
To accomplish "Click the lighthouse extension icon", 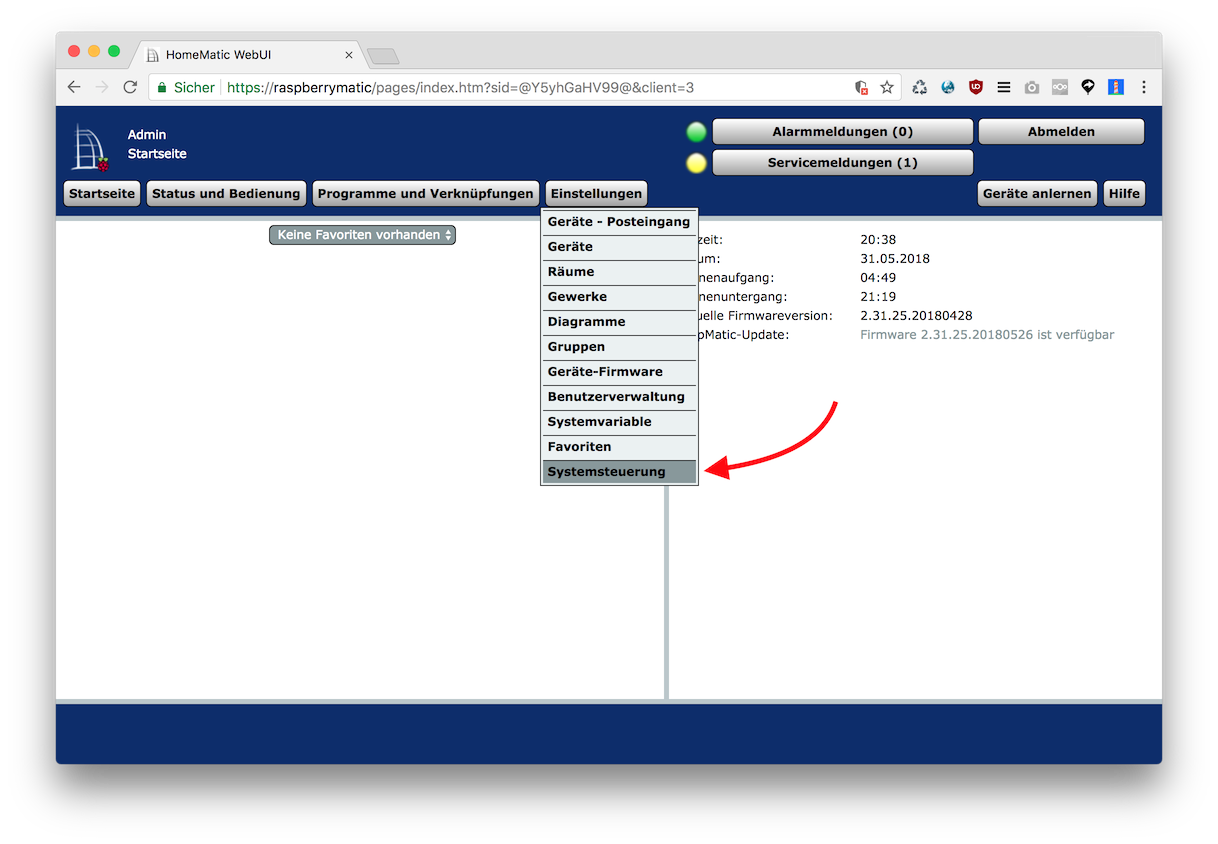I will pos(1116,88).
